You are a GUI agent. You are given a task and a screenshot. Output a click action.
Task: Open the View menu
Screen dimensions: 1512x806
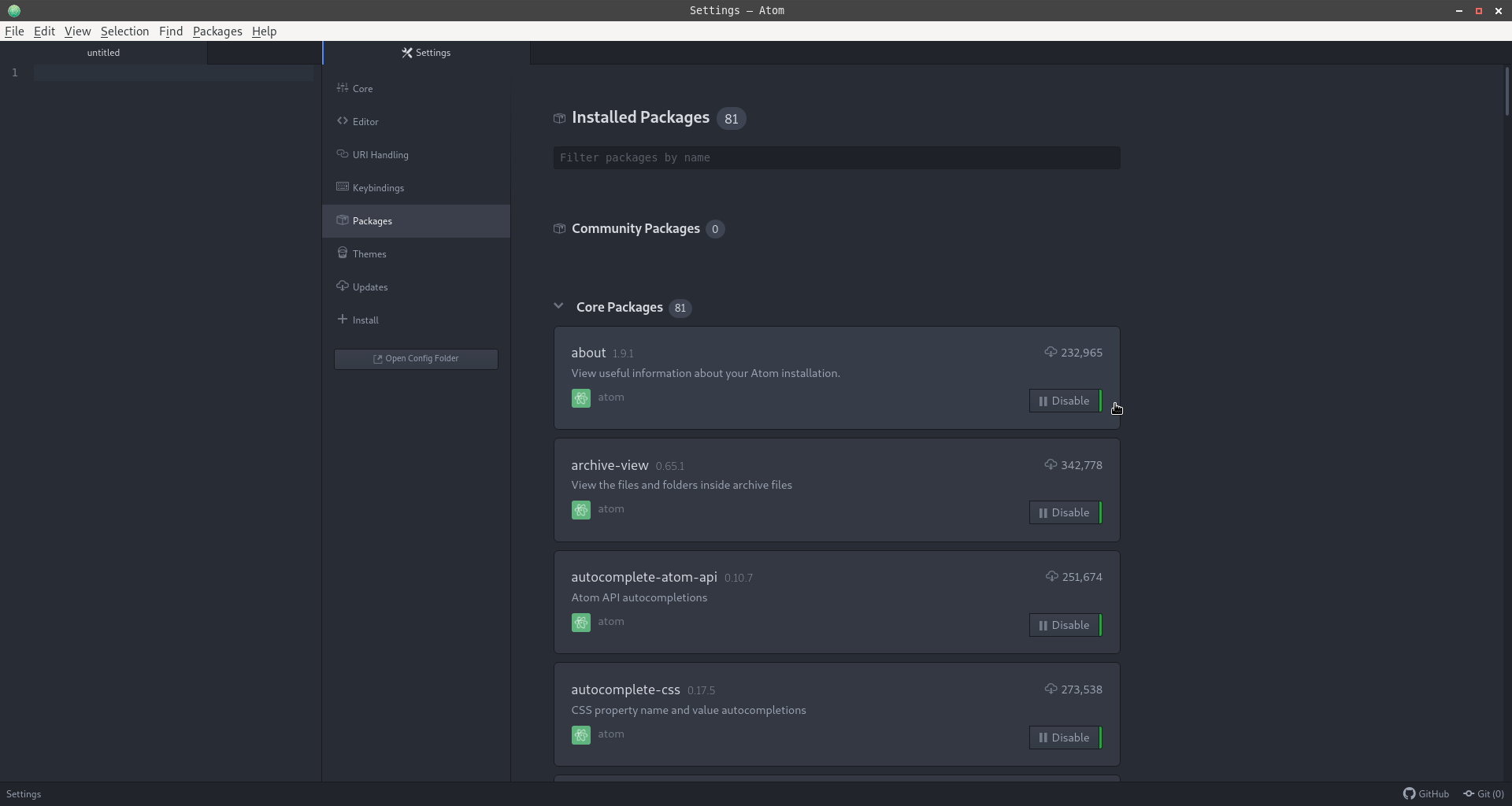click(77, 31)
